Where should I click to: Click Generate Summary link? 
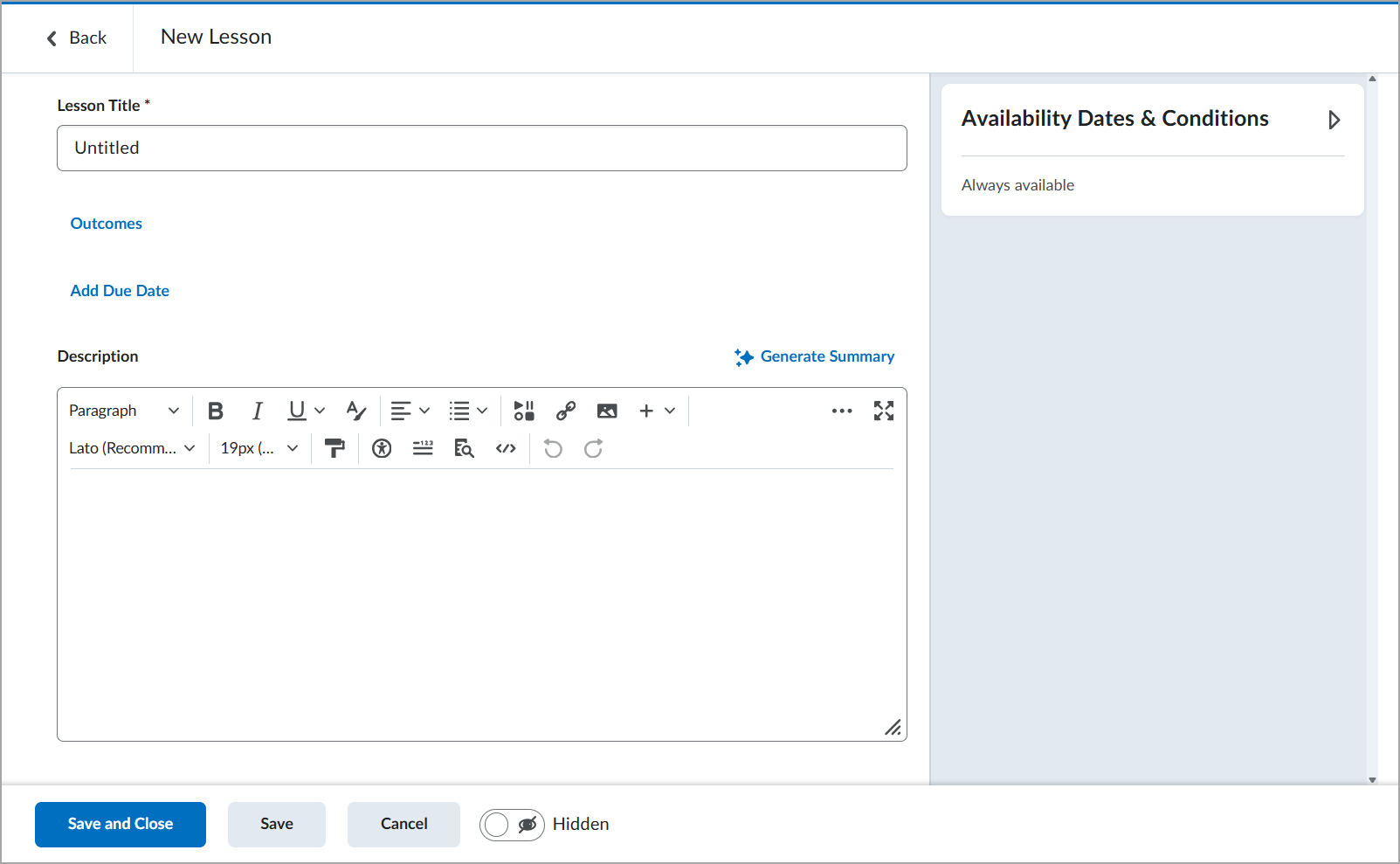[x=815, y=356]
